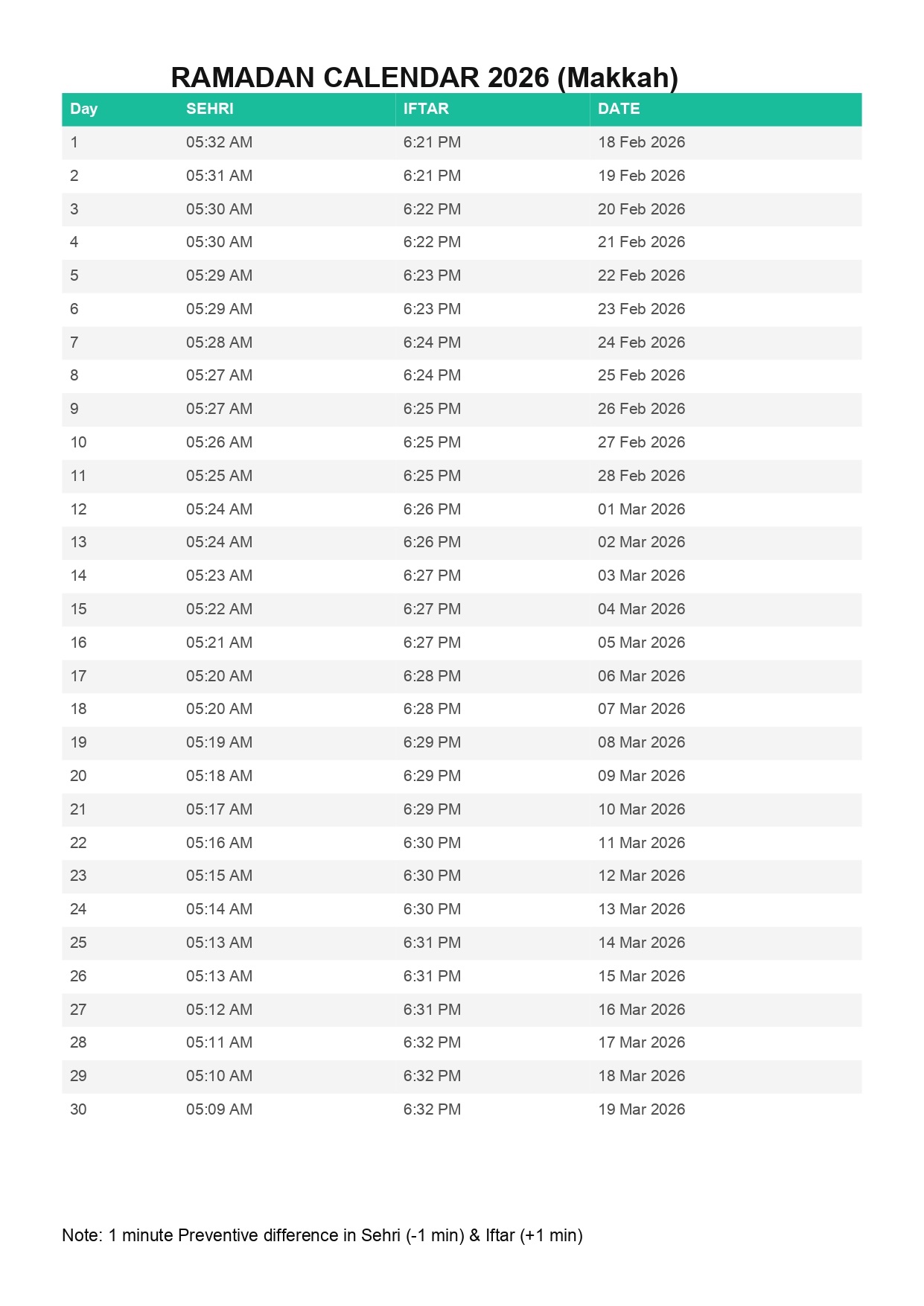Click the 05:09 AM Sehri time
Image resolution: width=924 pixels, height=1306 pixels.
(219, 1109)
